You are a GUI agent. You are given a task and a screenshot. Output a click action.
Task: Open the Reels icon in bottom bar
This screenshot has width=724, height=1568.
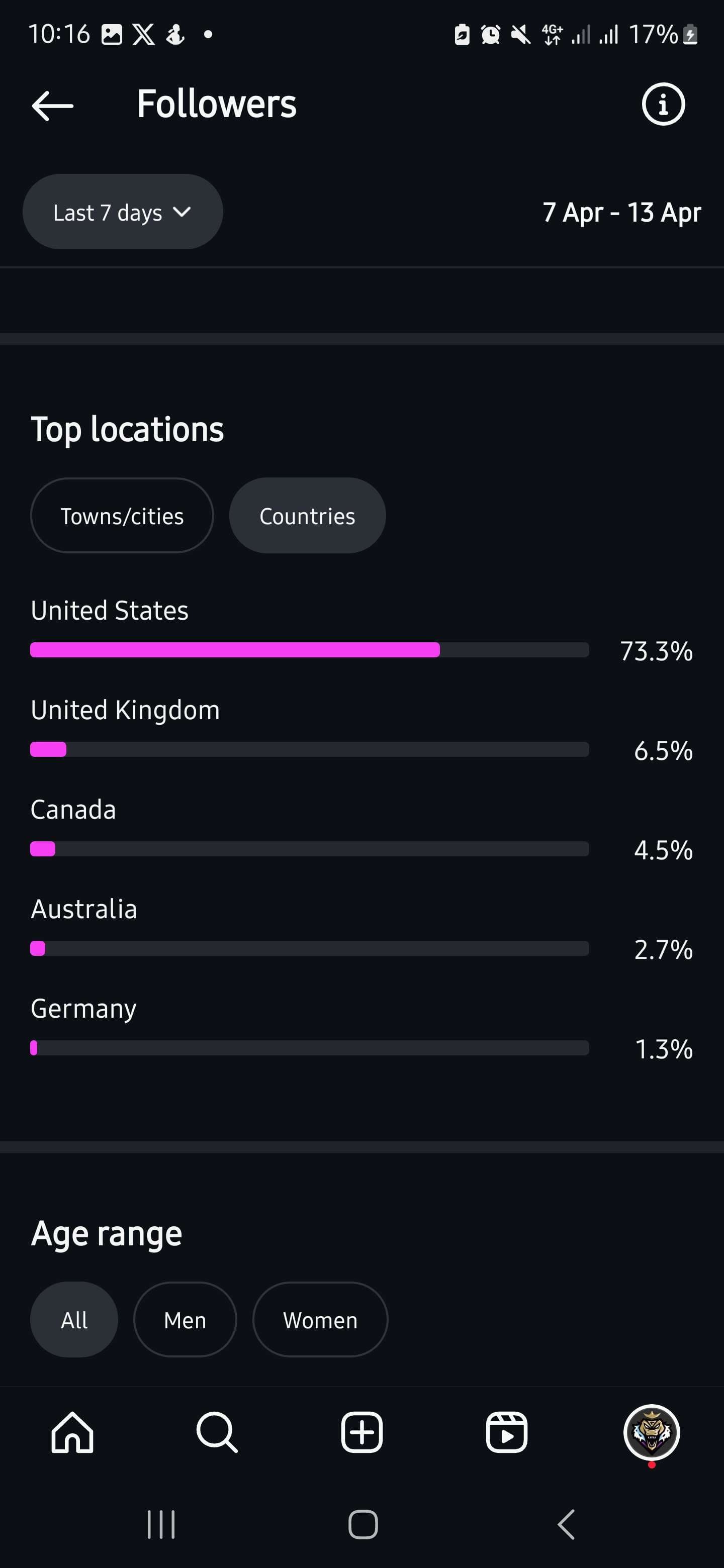(x=507, y=1432)
